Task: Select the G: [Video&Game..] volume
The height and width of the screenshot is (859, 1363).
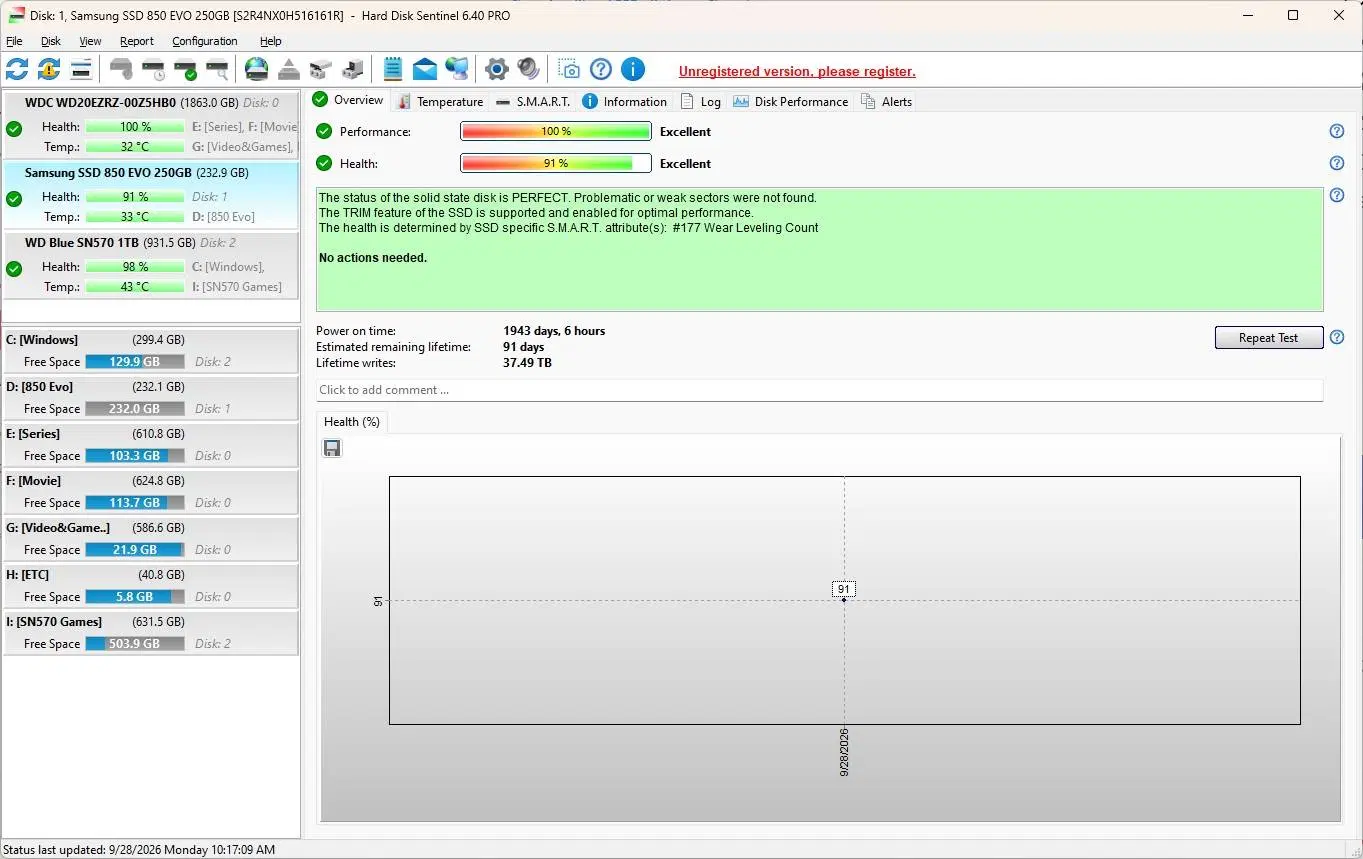Action: [151, 538]
